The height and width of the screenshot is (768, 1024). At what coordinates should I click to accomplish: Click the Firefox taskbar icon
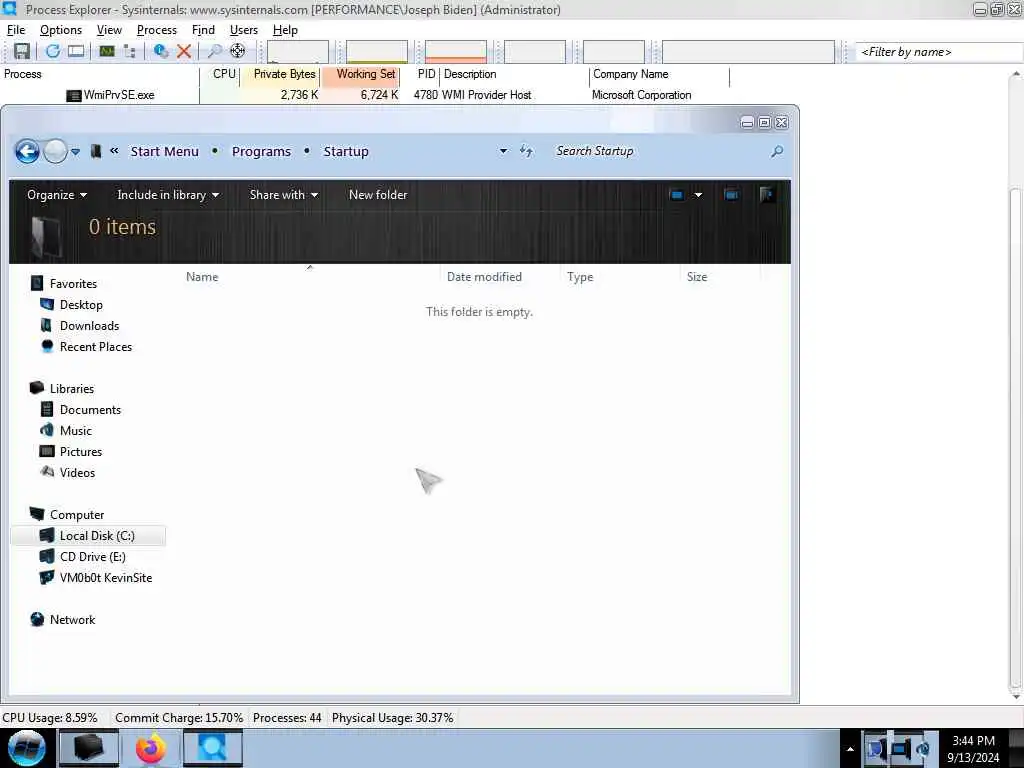(x=150, y=748)
